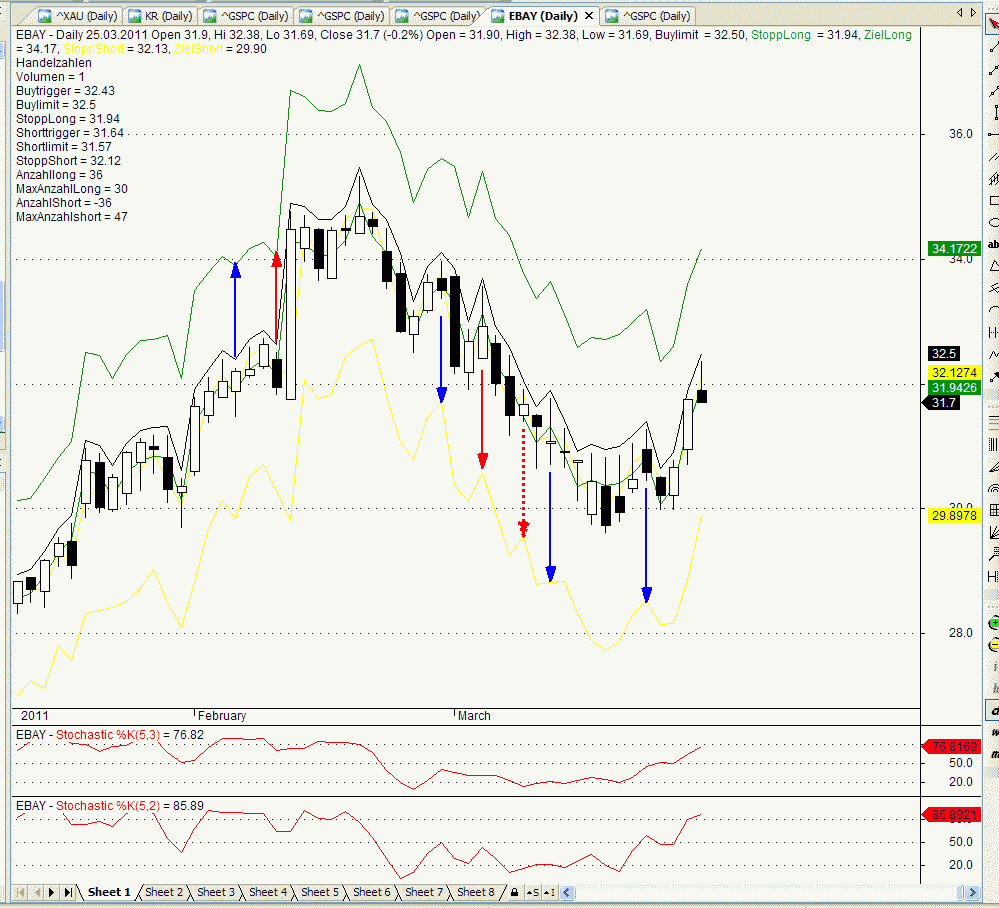Click the 'MaxAnzahlshort = 47' text line
Viewport: 999px width, 908px height.
tap(72, 217)
